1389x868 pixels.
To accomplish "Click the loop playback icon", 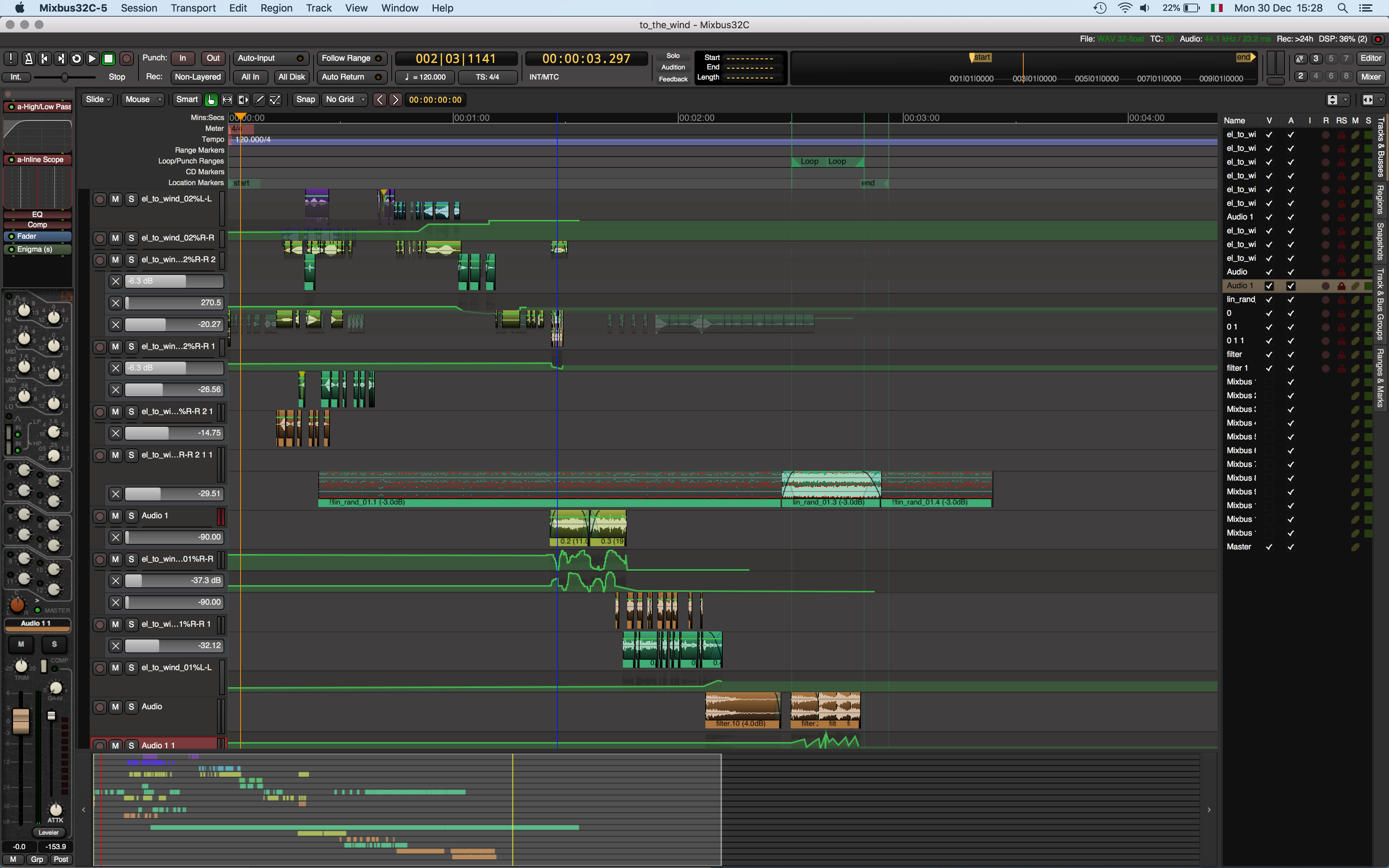I will point(76,58).
